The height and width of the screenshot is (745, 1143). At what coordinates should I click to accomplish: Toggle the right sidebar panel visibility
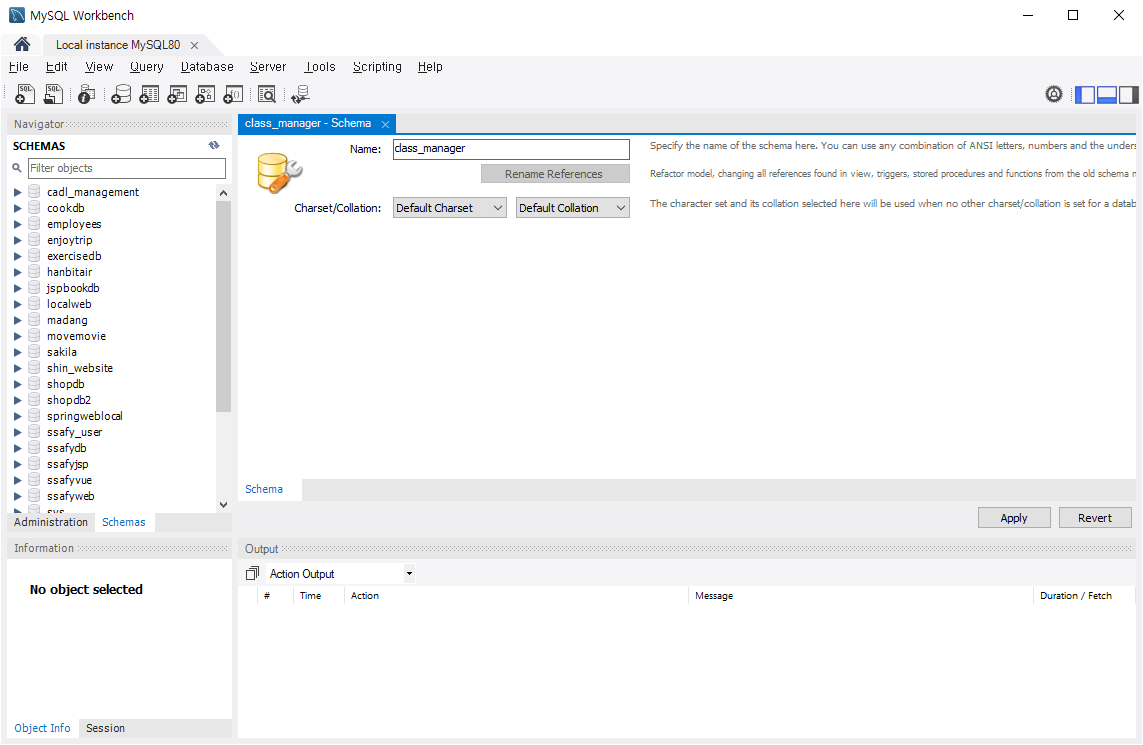(1128, 95)
